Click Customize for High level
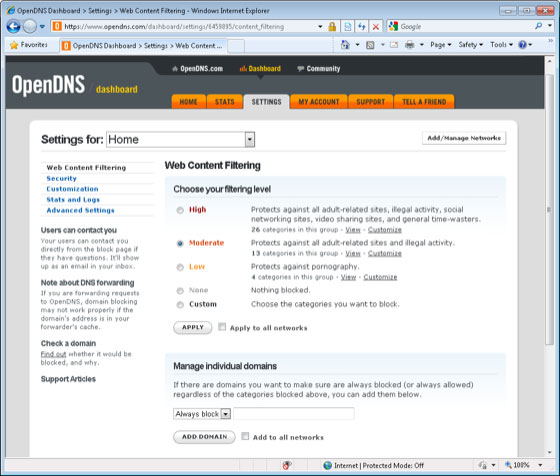The width and height of the screenshot is (560, 476). click(x=385, y=230)
